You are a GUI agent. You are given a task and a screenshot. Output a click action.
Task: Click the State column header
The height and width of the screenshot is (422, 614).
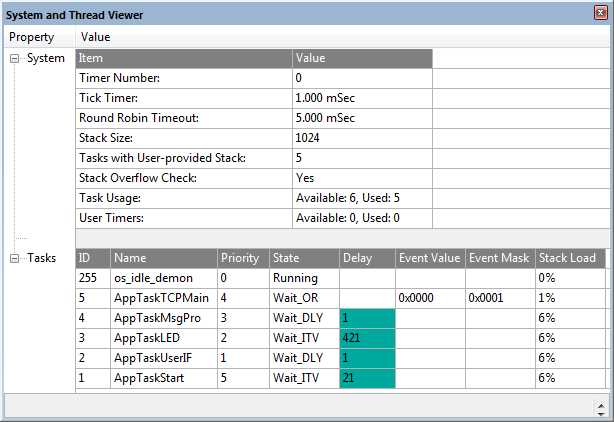tap(304, 258)
